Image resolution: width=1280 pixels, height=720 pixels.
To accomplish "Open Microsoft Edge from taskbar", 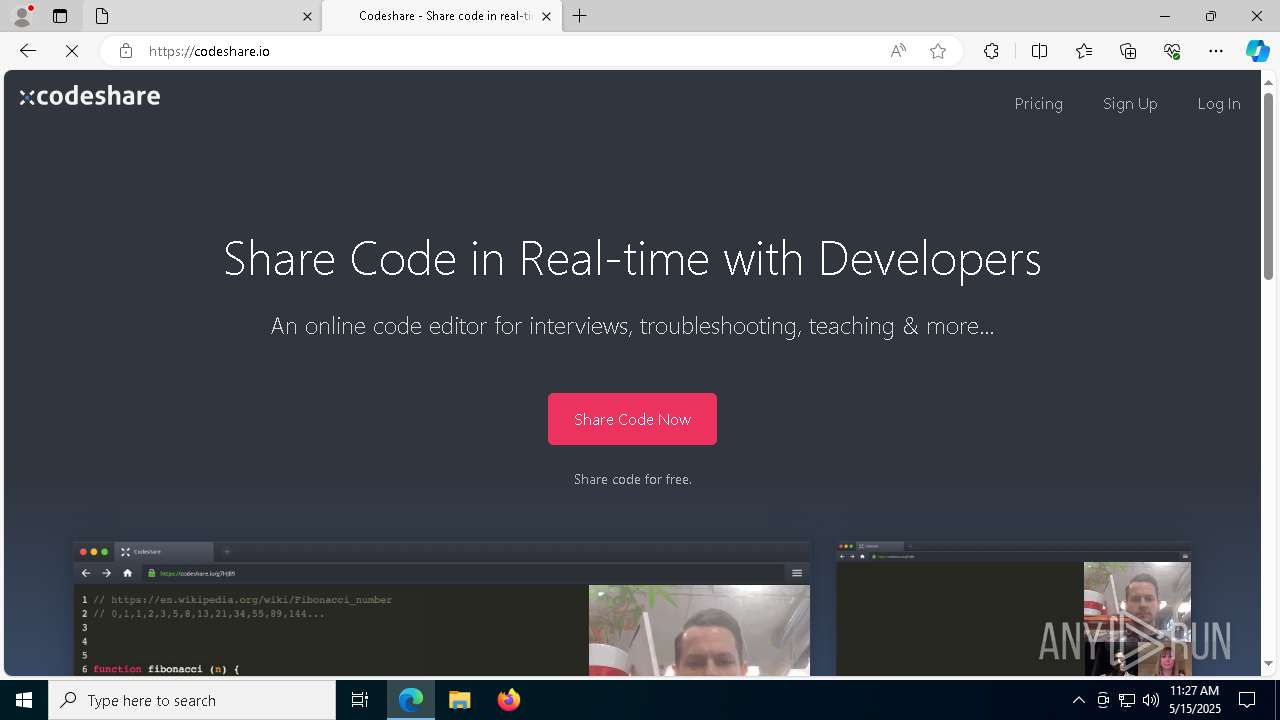I will coord(411,700).
